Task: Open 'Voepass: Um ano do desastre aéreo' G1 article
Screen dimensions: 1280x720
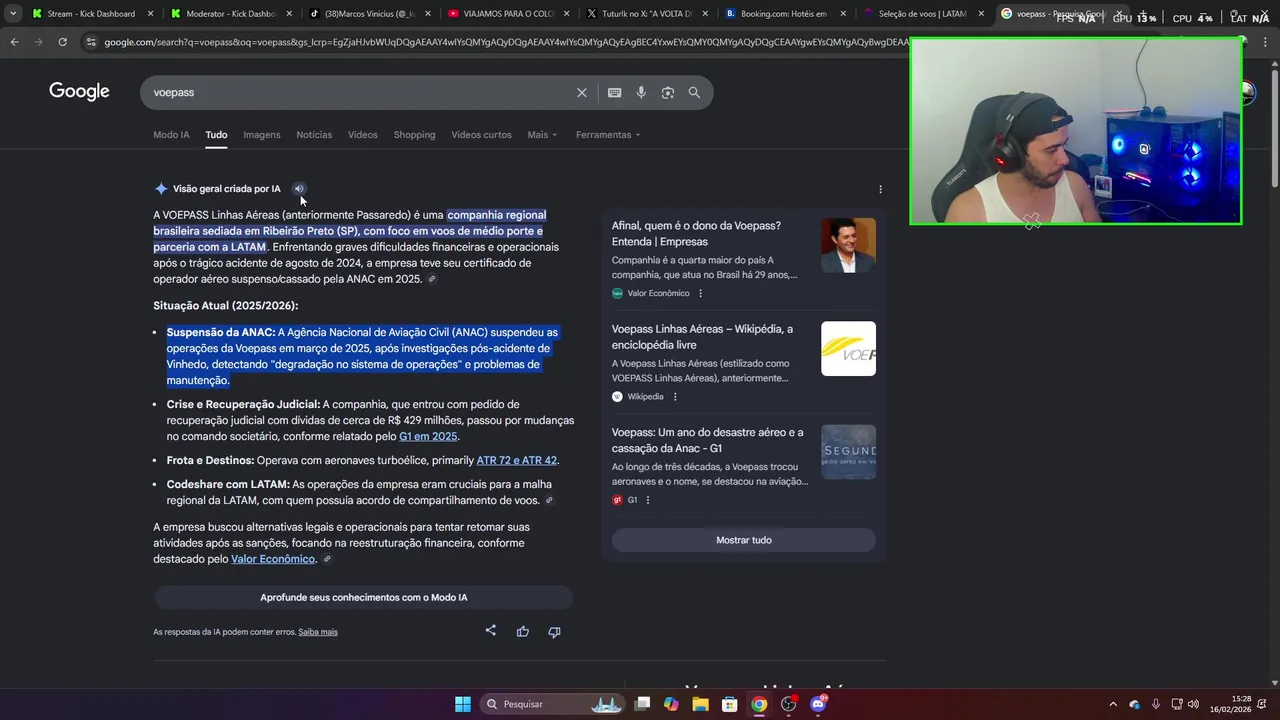Action: pos(708,440)
